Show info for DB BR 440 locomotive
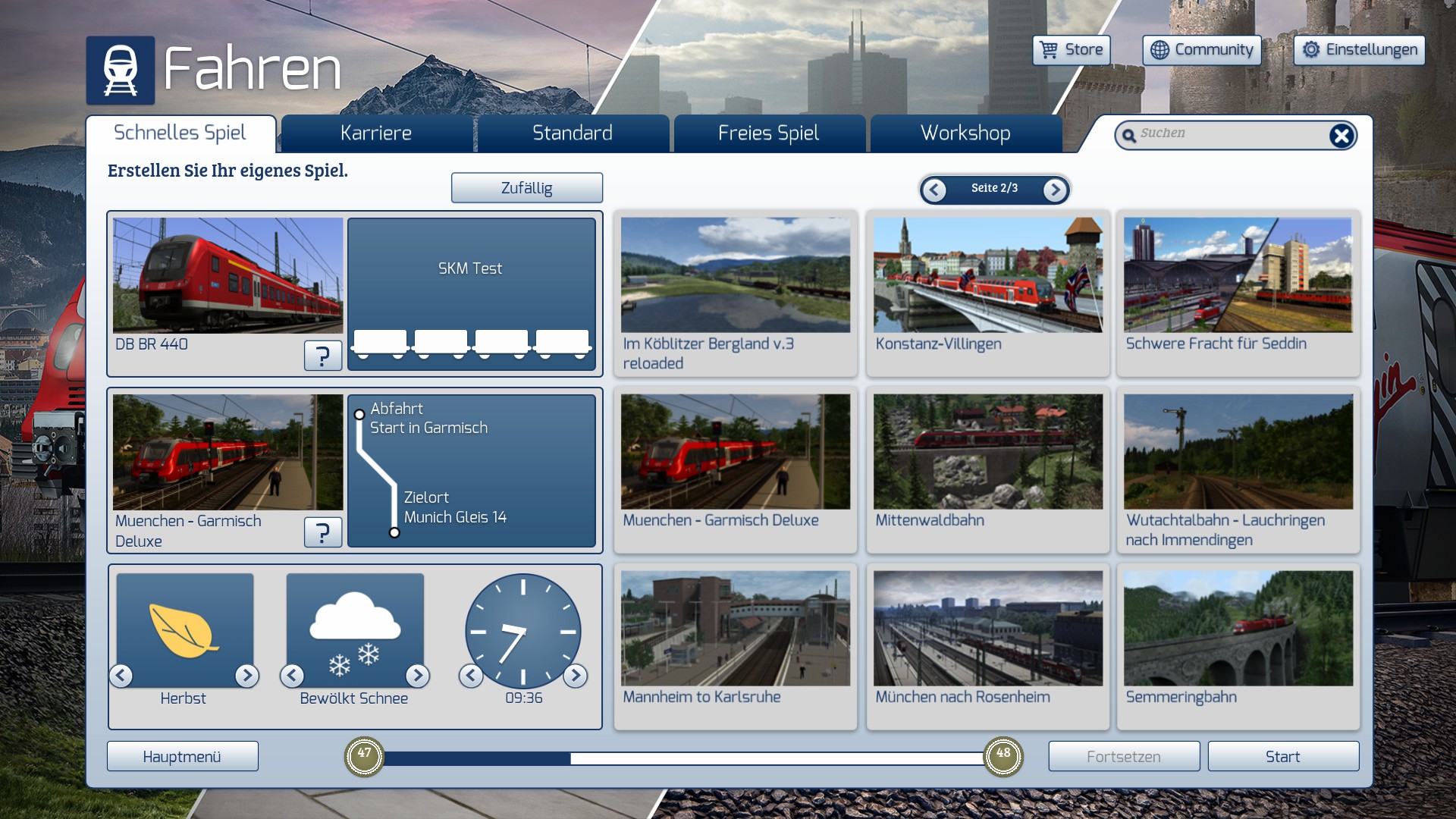1456x819 pixels. click(x=323, y=356)
